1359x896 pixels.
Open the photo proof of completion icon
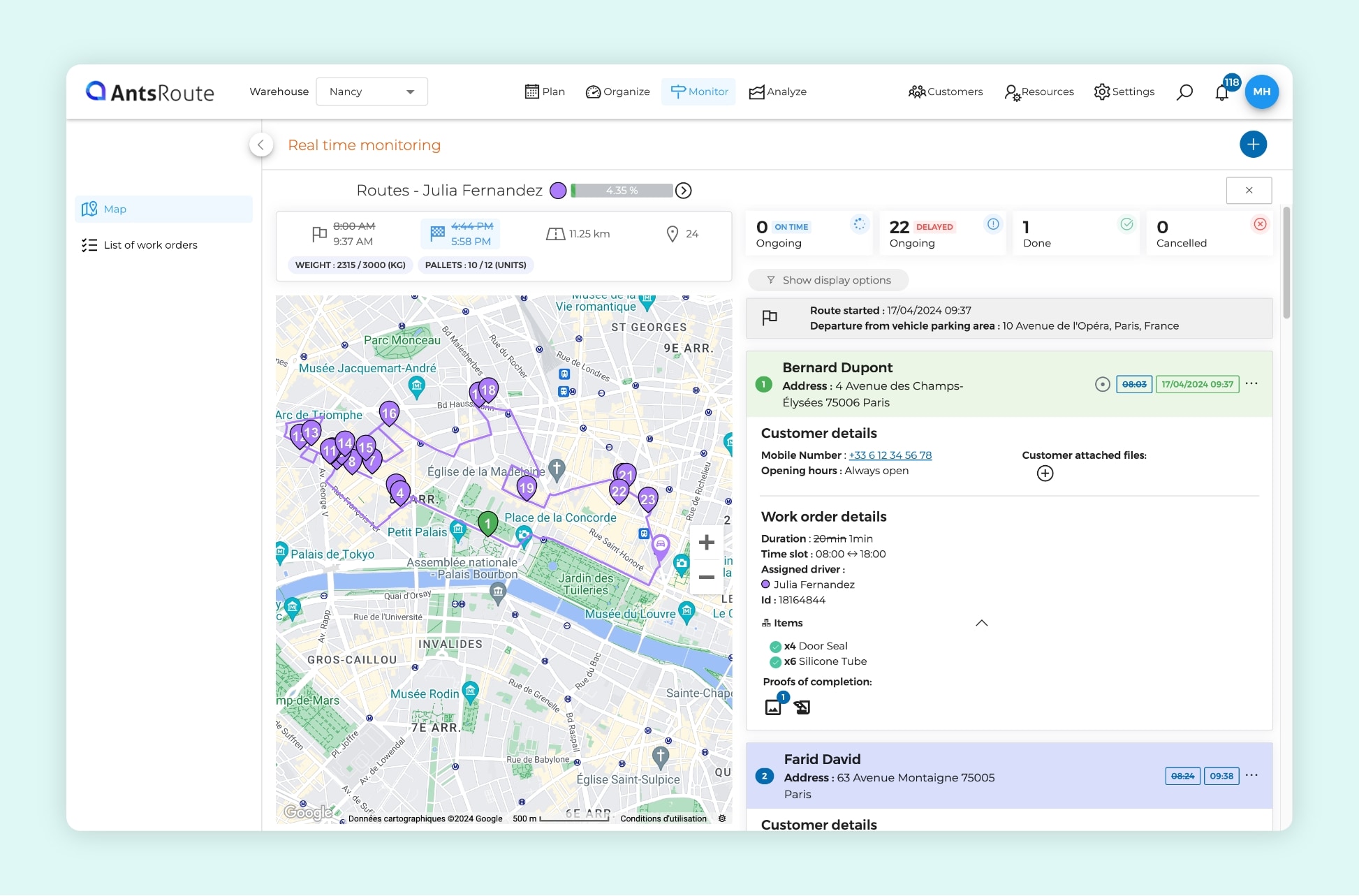click(773, 707)
